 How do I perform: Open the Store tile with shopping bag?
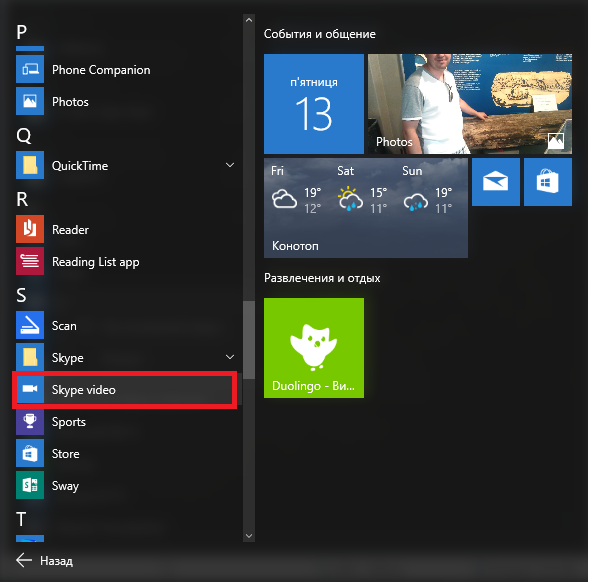tap(548, 182)
